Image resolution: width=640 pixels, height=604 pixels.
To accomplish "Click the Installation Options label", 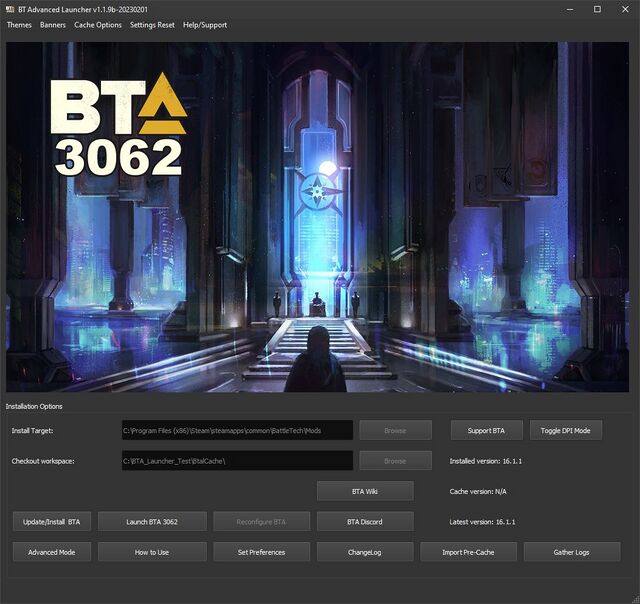I will pyautogui.click(x=34, y=406).
